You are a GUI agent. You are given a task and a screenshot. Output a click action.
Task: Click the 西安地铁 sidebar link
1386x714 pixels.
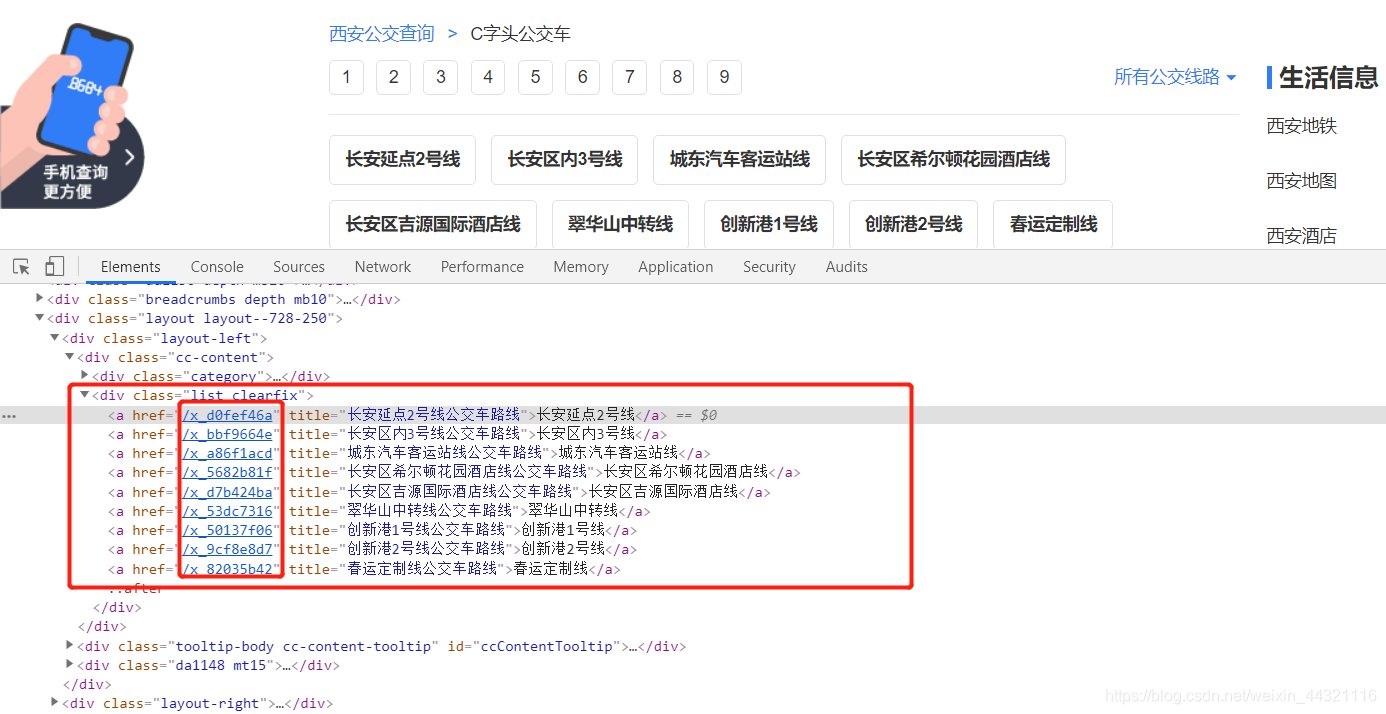click(x=1301, y=126)
